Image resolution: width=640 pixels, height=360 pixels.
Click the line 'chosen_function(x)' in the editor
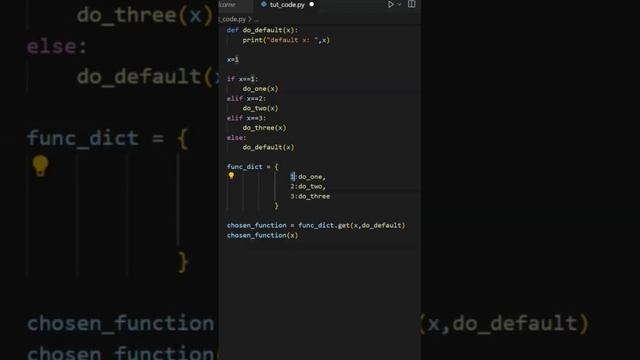tap(262, 235)
